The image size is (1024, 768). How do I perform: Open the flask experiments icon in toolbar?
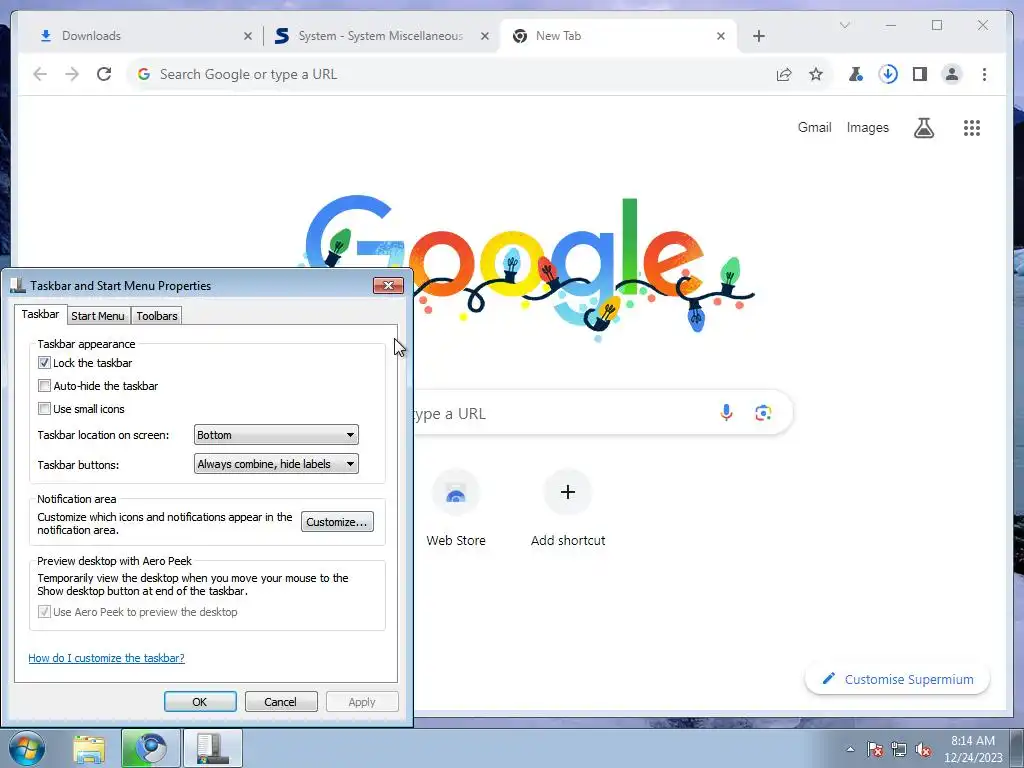pyautogui.click(x=856, y=74)
